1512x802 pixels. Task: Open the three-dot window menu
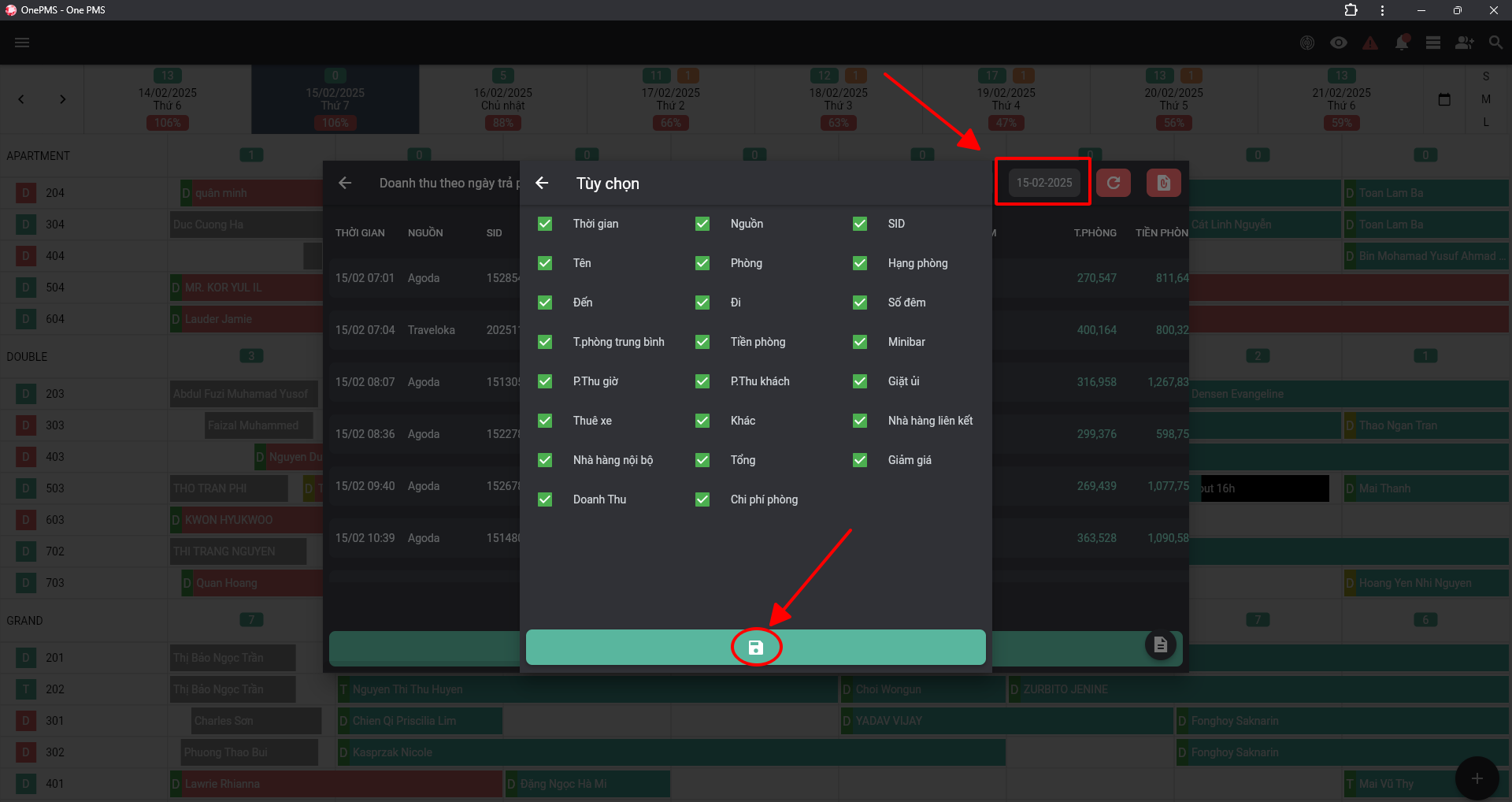coord(1382,10)
